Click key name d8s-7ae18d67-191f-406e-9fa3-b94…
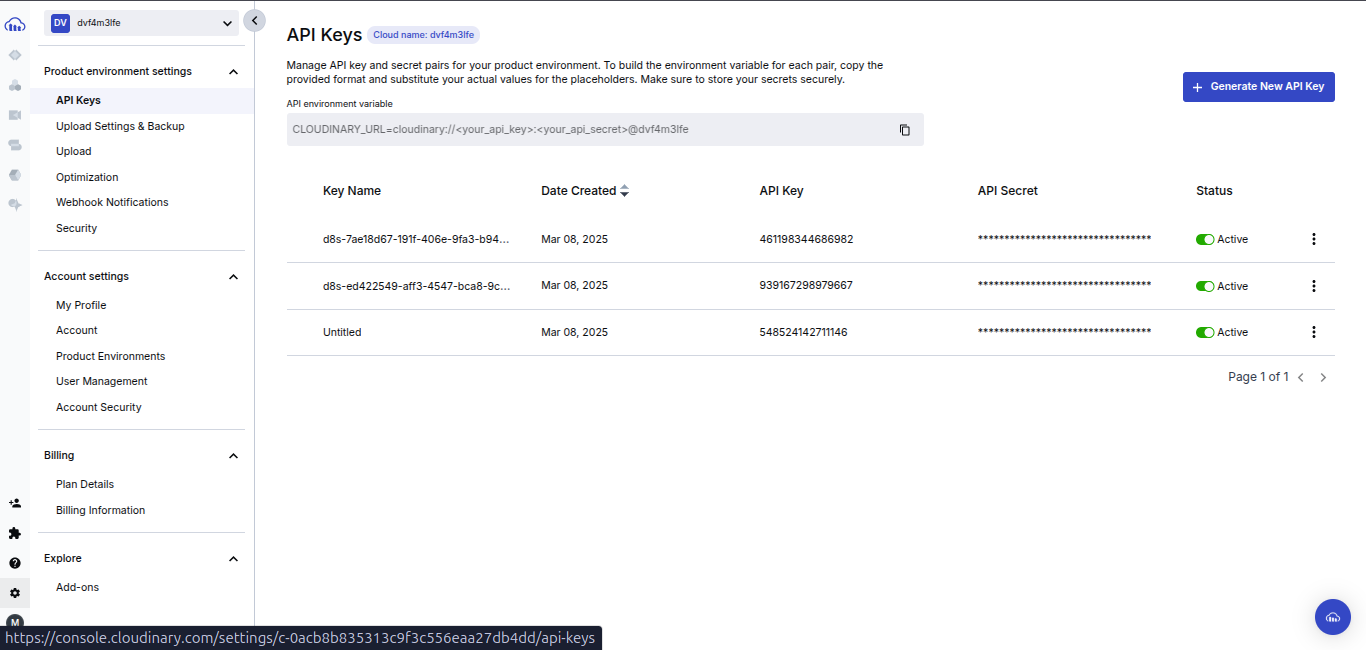This screenshot has width=1366, height=650. tap(416, 239)
